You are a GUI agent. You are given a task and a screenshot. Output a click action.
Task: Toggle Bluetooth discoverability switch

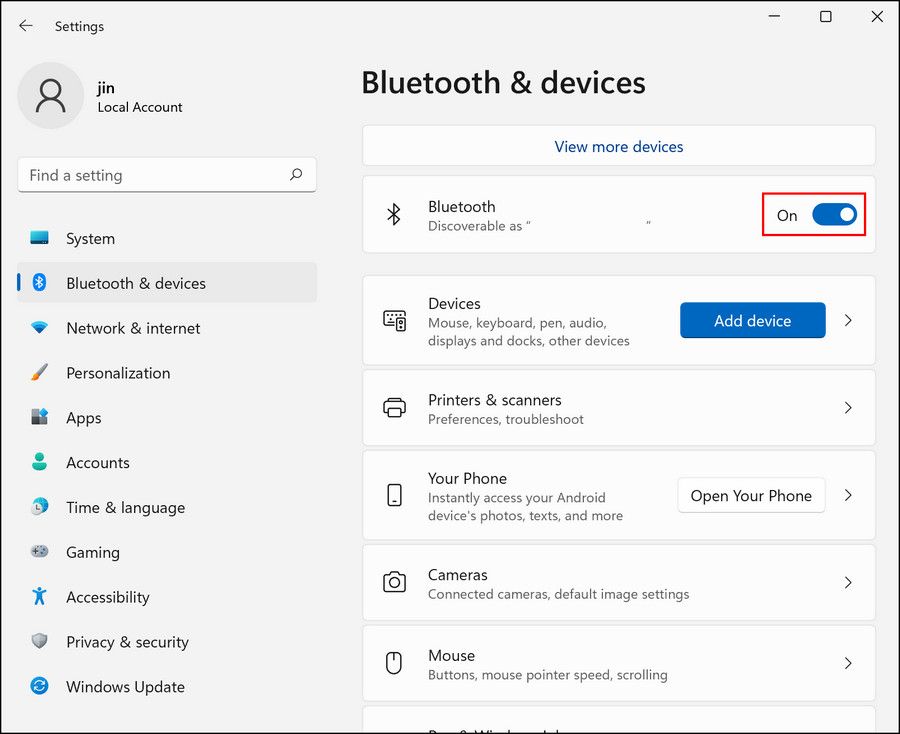[x=835, y=215]
